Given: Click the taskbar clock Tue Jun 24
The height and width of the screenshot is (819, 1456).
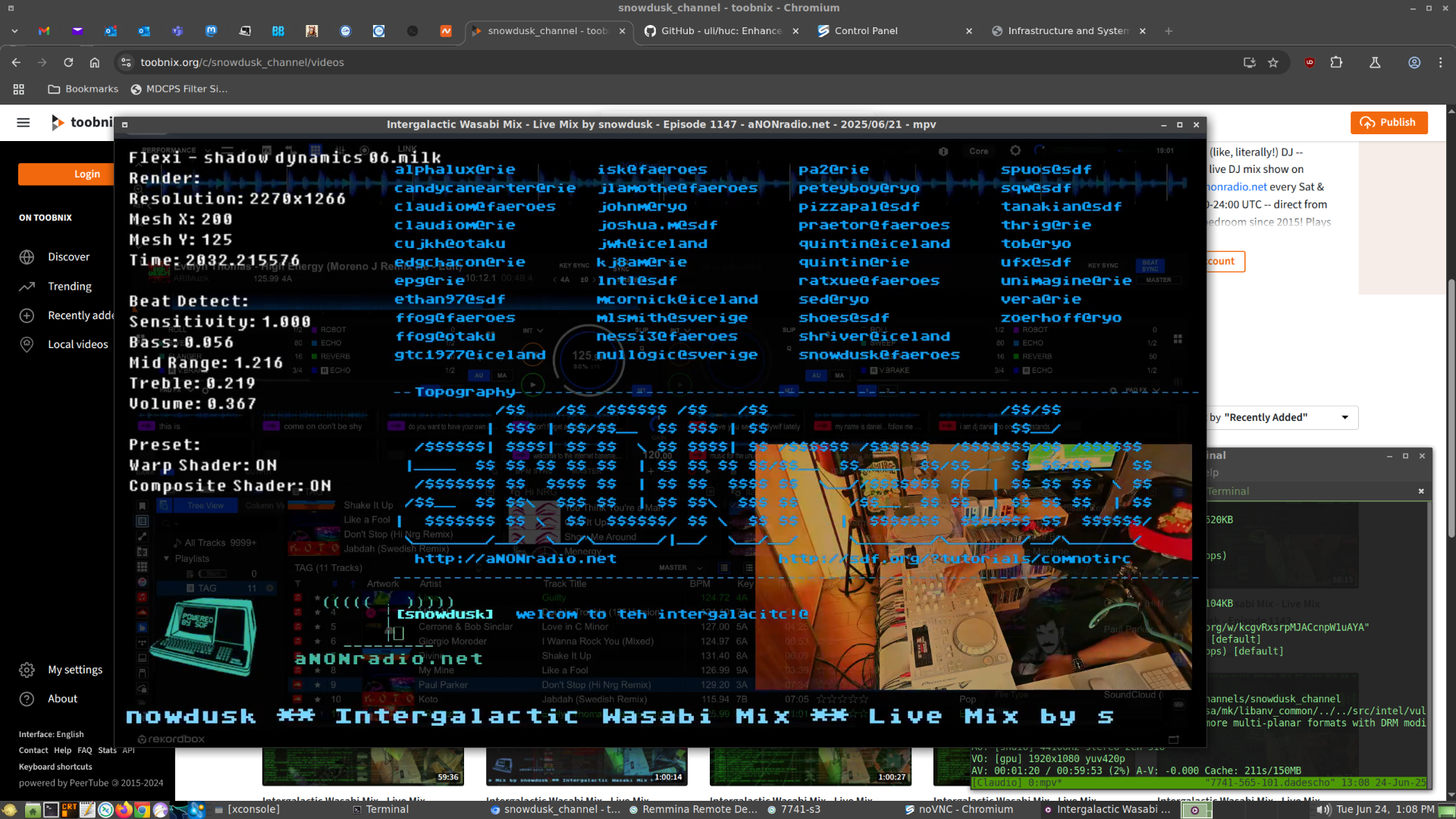Looking at the screenshot, I should [x=1385, y=809].
